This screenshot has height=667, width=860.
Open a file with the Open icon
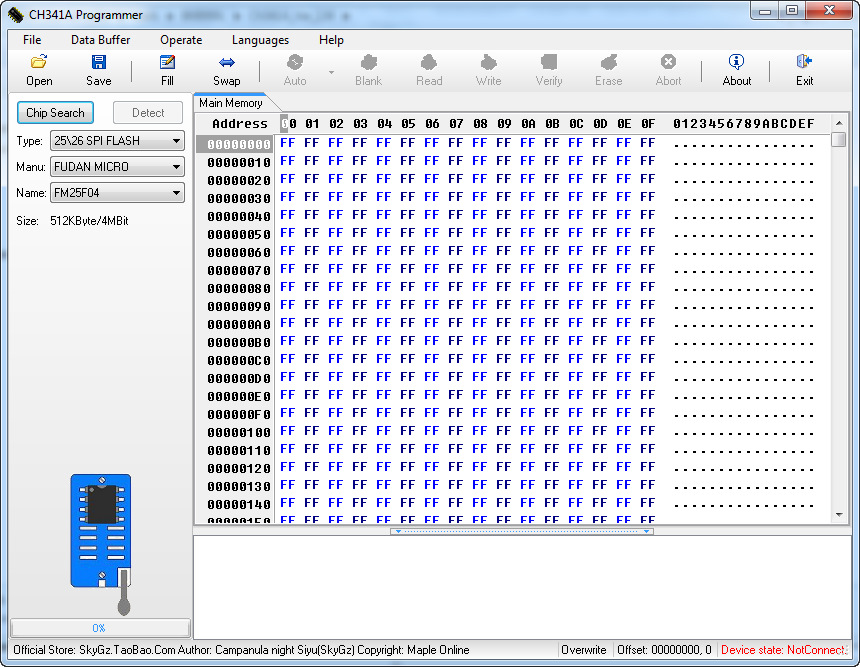tap(39, 70)
